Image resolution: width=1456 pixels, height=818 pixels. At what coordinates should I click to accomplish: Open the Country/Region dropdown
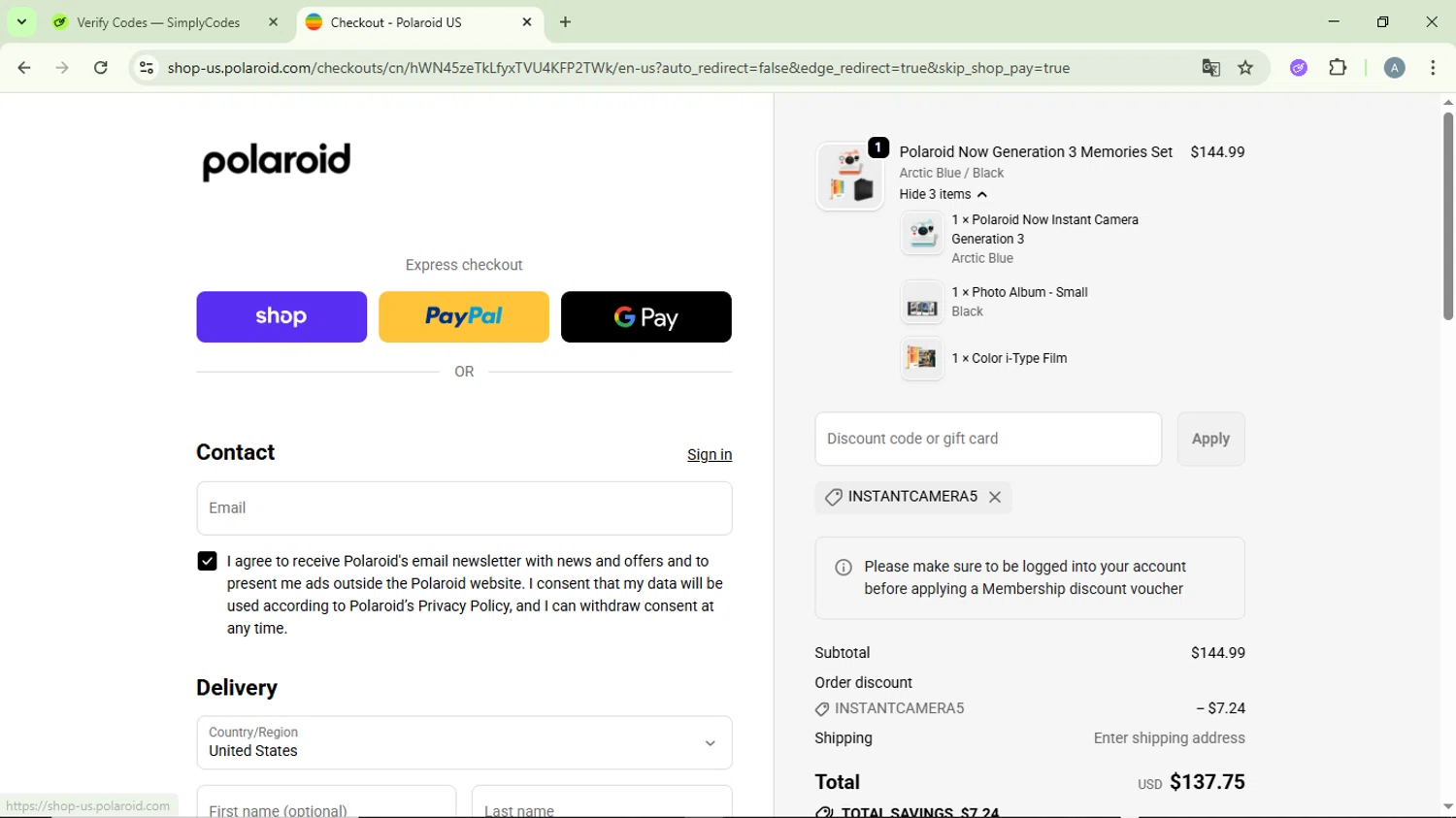click(x=464, y=742)
